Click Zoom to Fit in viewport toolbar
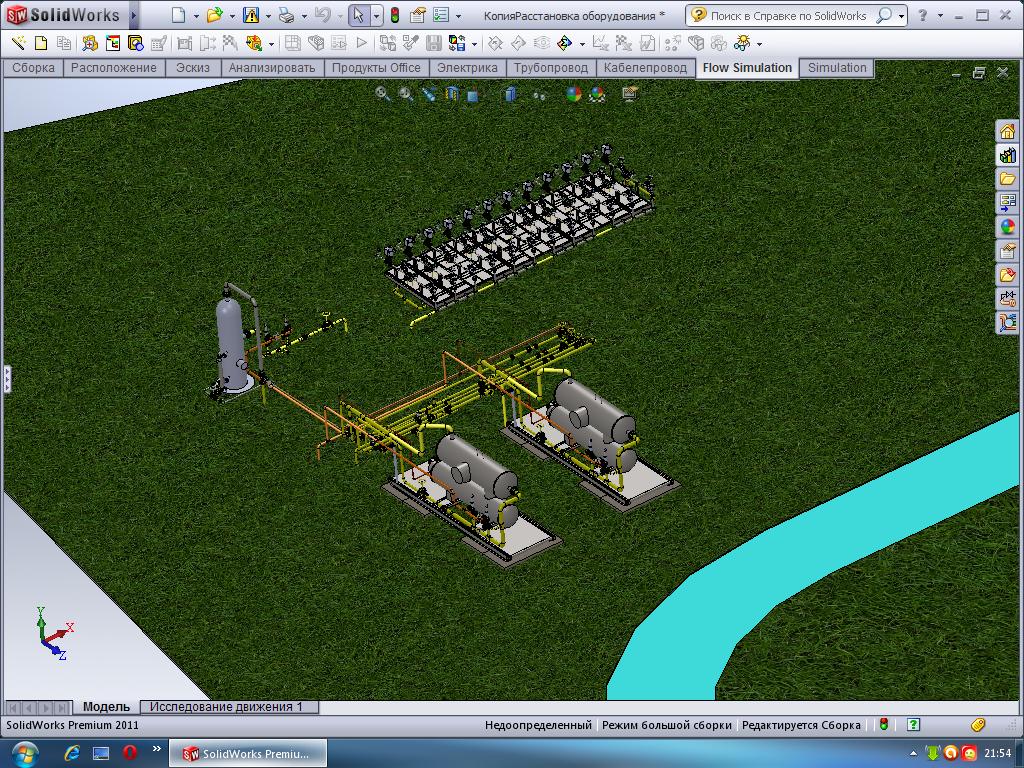The width and height of the screenshot is (1024, 768). pos(383,94)
